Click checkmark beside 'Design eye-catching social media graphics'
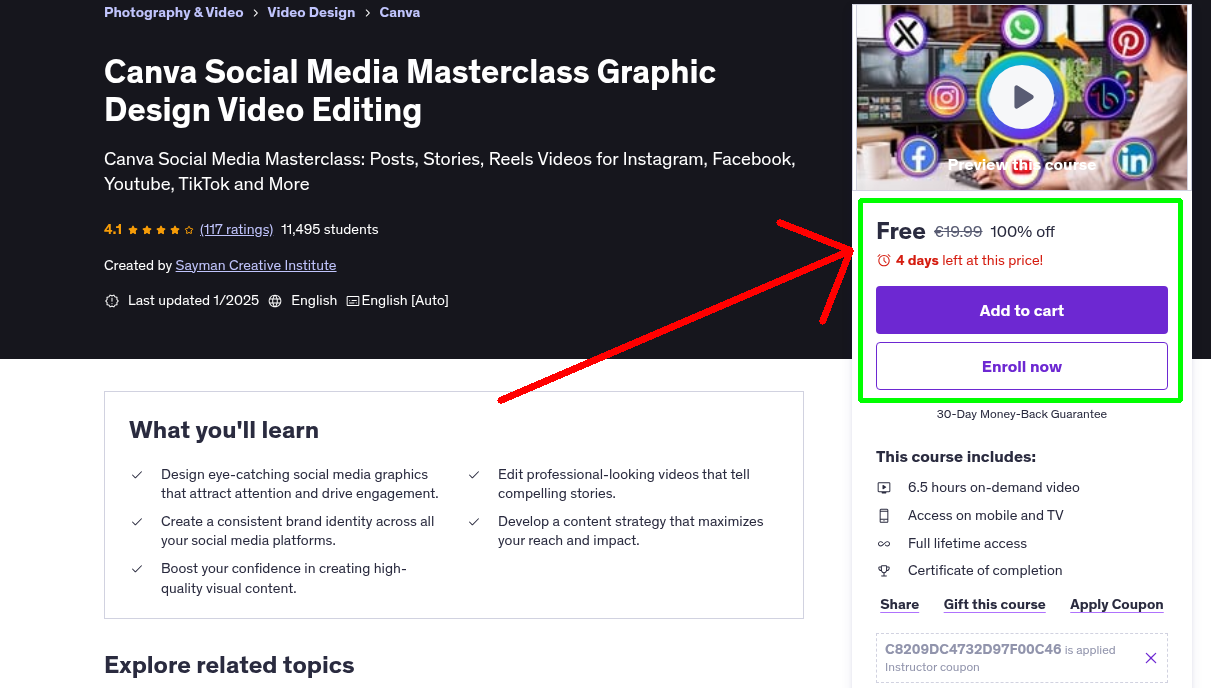The height and width of the screenshot is (688, 1211). tap(137, 475)
